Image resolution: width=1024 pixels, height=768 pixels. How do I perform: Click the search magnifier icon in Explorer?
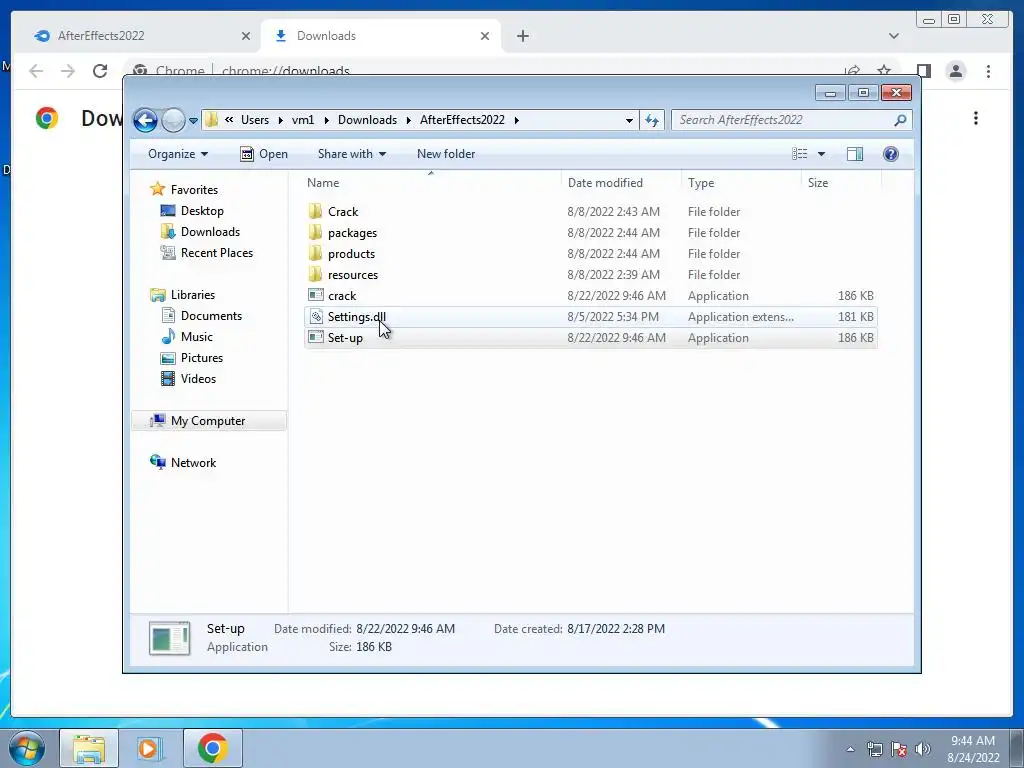click(x=900, y=120)
